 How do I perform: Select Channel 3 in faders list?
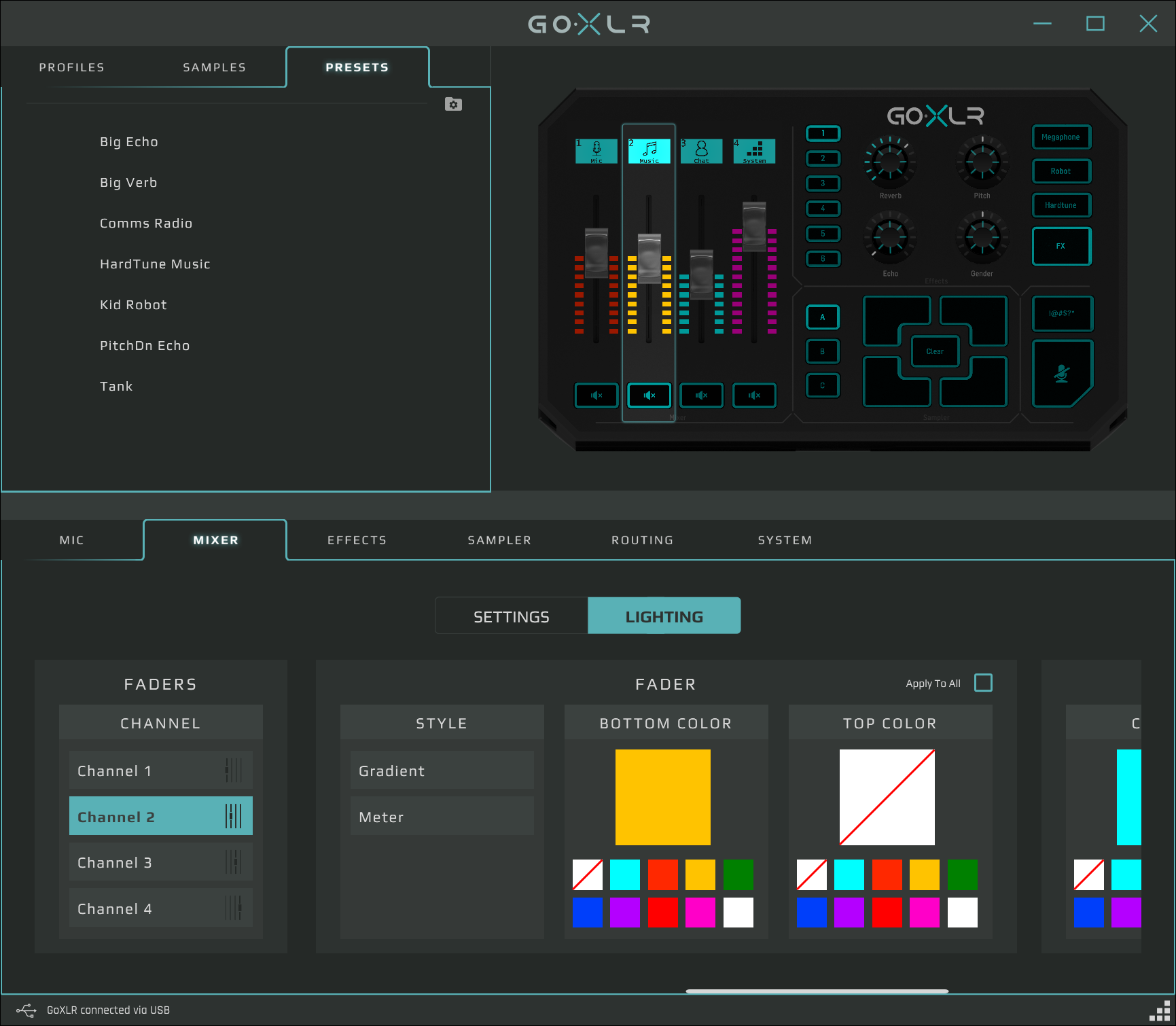[x=161, y=862]
